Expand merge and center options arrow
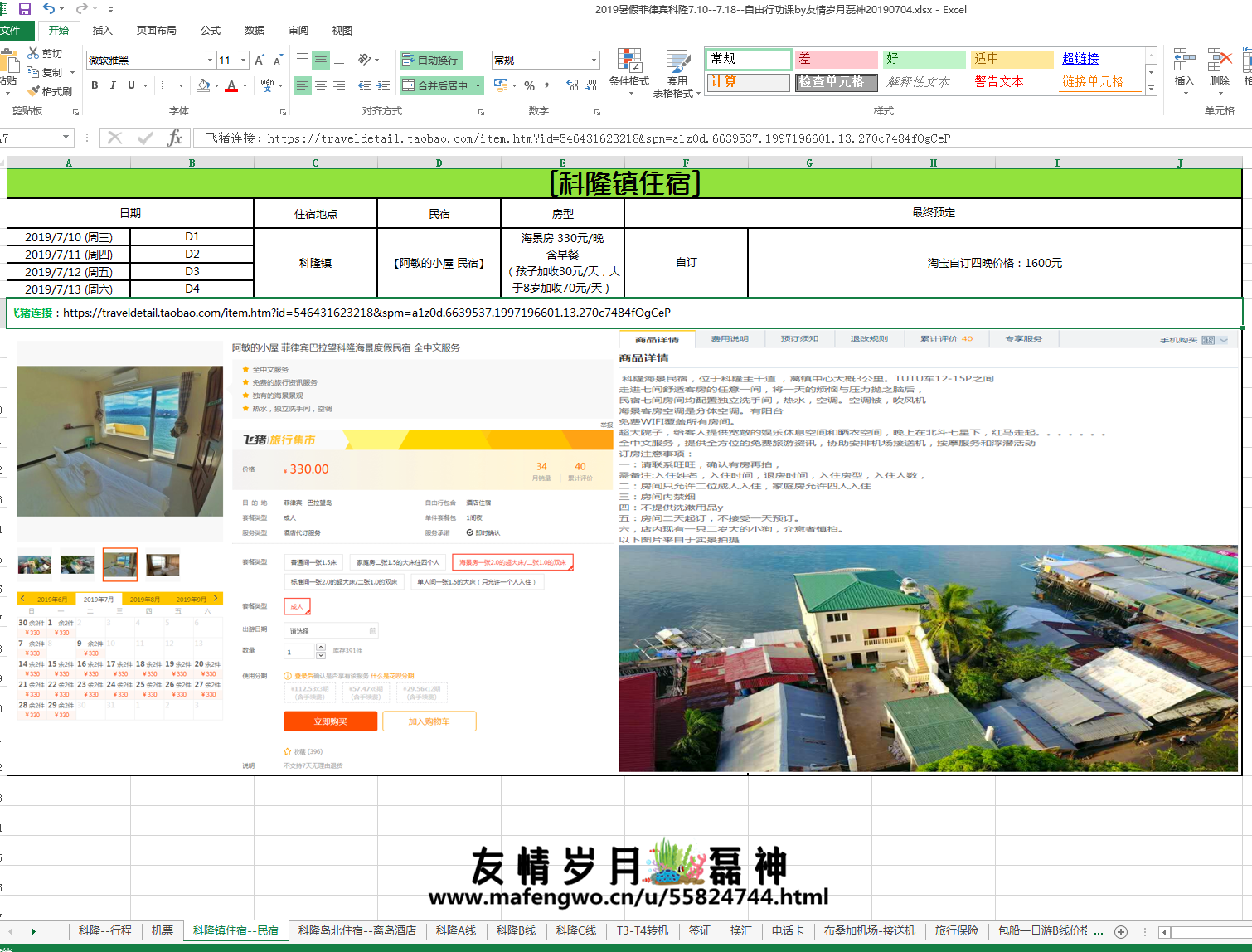The image size is (1252, 952). pos(478,85)
